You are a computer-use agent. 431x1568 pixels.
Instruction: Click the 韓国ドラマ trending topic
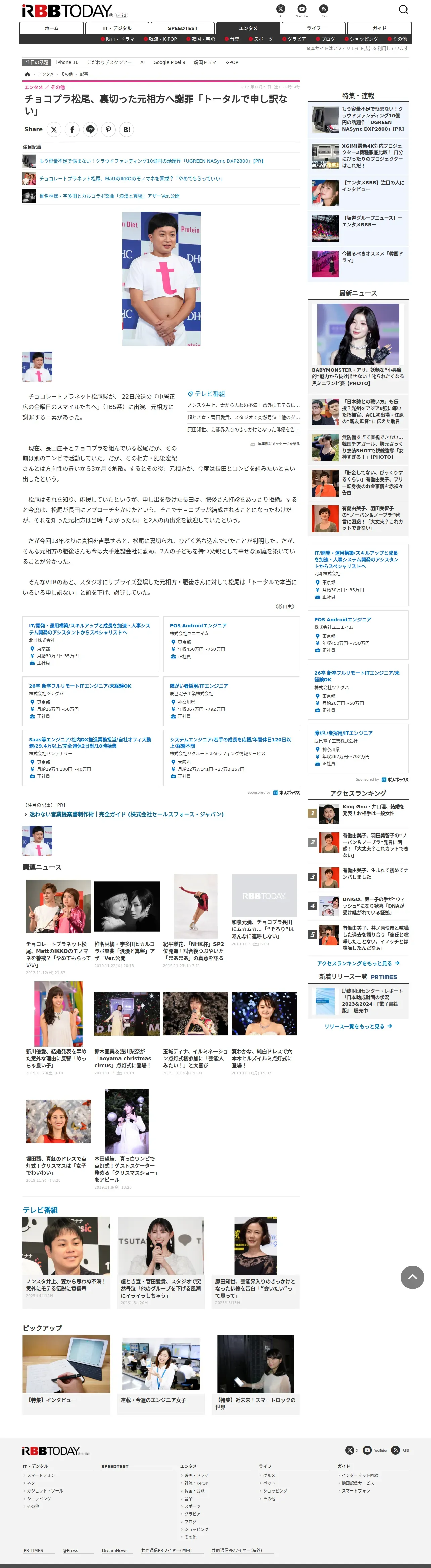205,63
